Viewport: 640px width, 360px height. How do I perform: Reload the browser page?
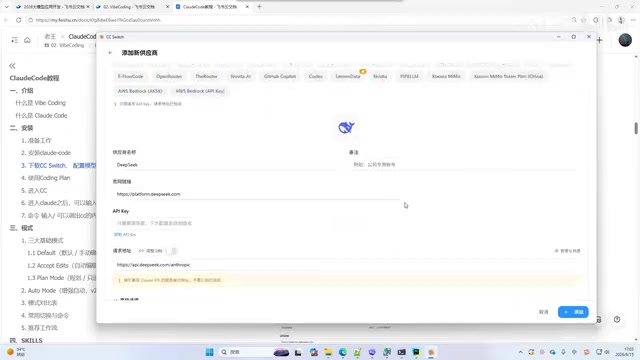[18, 20]
